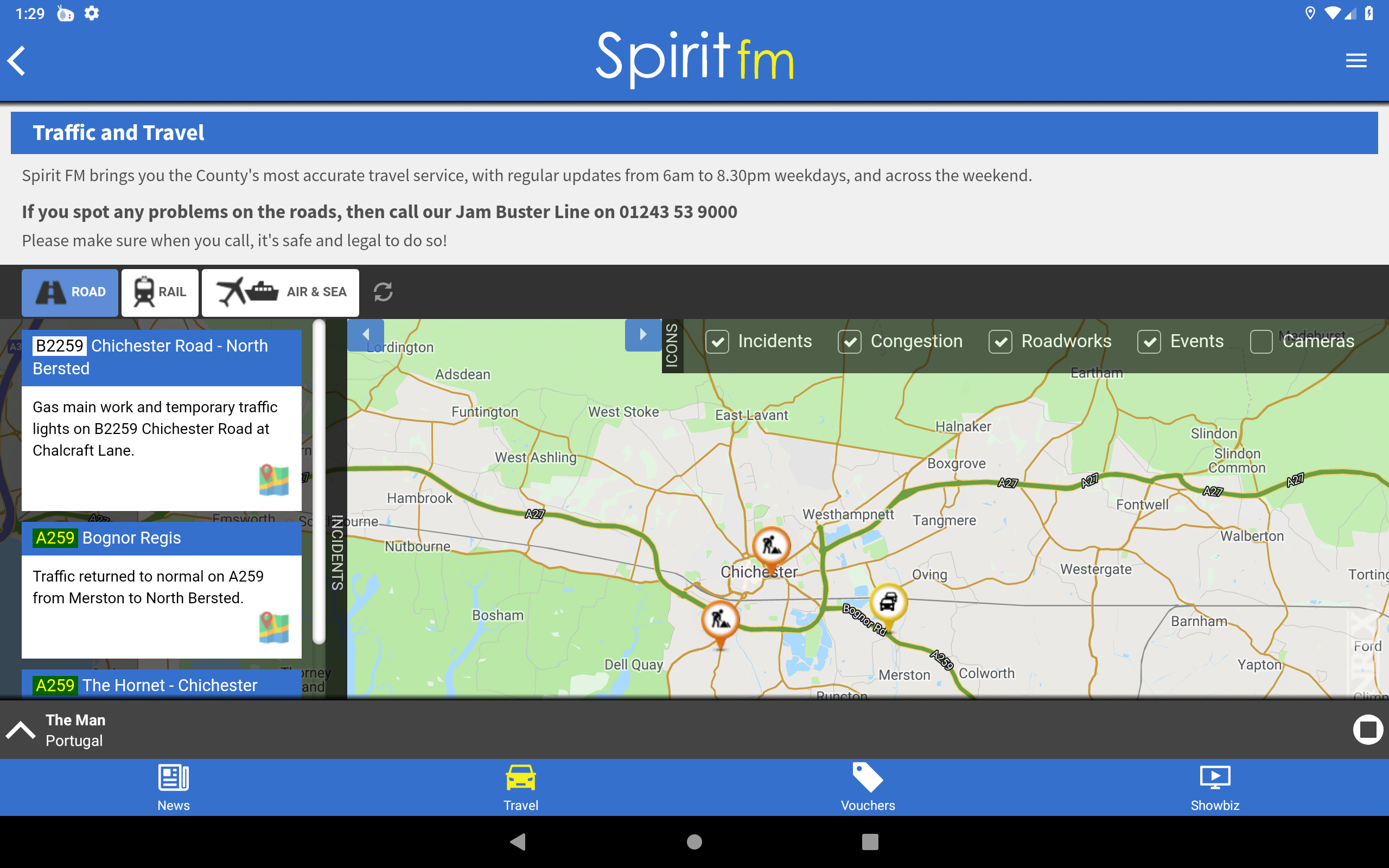Collapse the incidents panel left arrow
The height and width of the screenshot is (868, 1389).
click(x=366, y=335)
